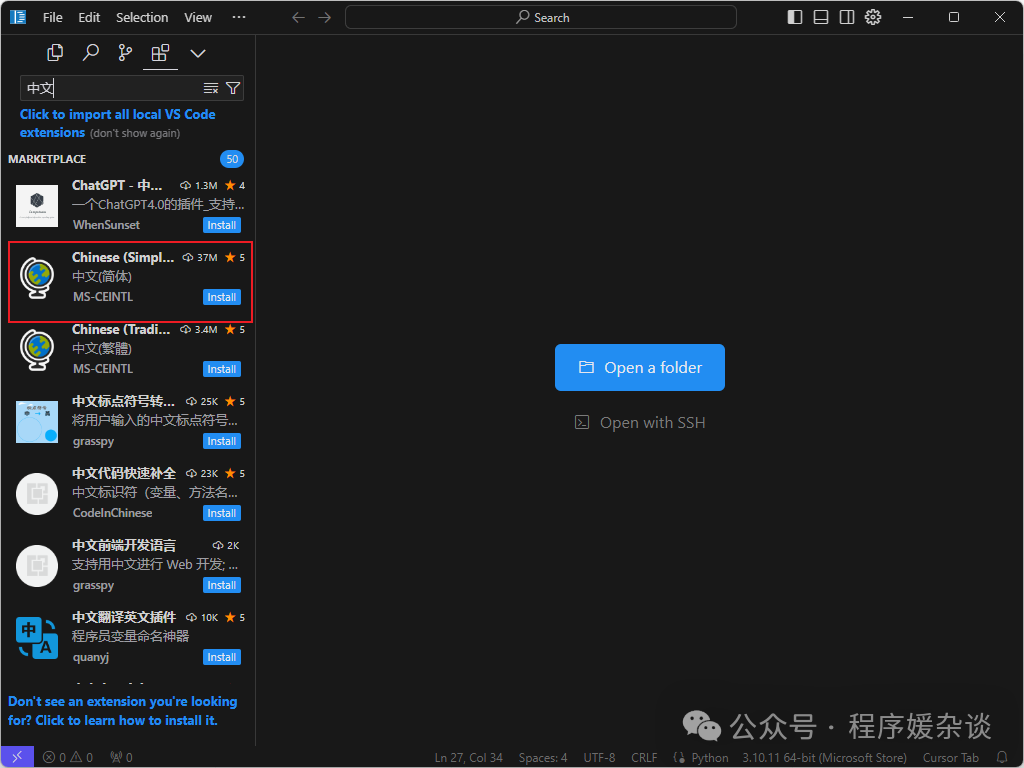Viewport: 1024px width, 768px height.
Task: Toggle the primary sidebar visibility
Action: click(x=795, y=17)
